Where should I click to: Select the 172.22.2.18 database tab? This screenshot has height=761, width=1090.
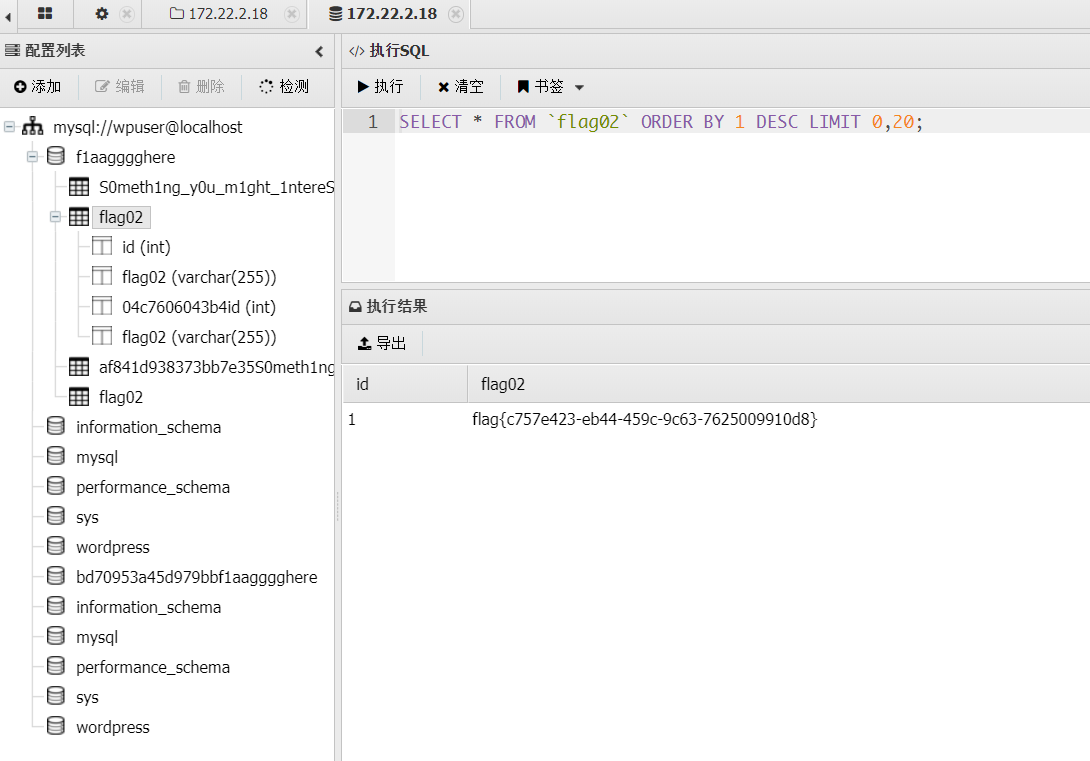coord(383,14)
